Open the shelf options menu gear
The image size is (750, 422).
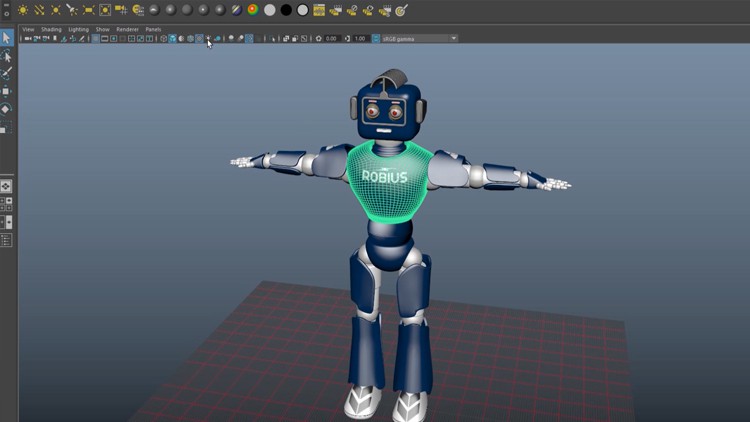(7, 14)
